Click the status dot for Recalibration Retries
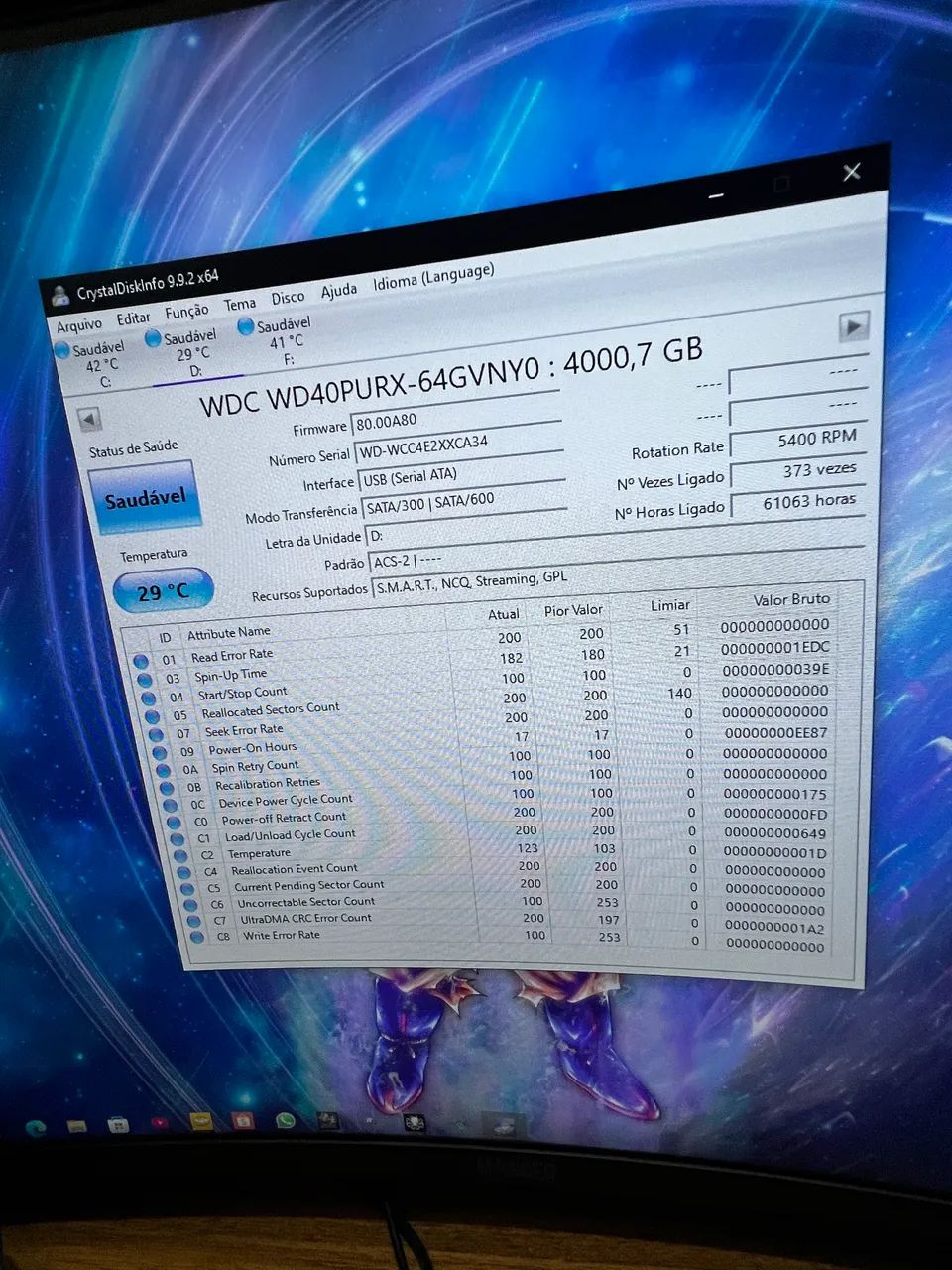This screenshot has width=952, height=1270. [x=168, y=788]
